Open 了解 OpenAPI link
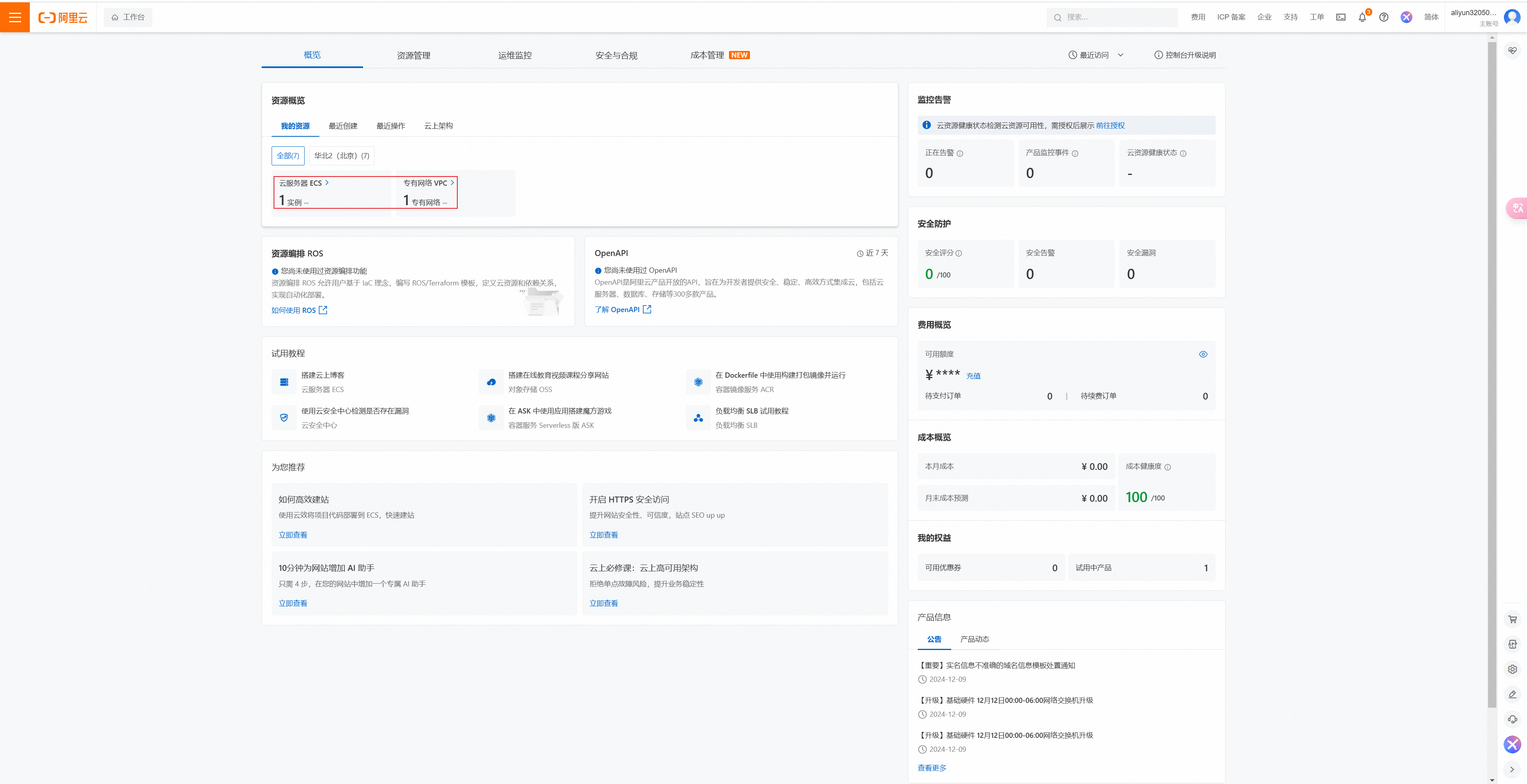Image resolution: width=1527 pixels, height=784 pixels. pos(623,309)
